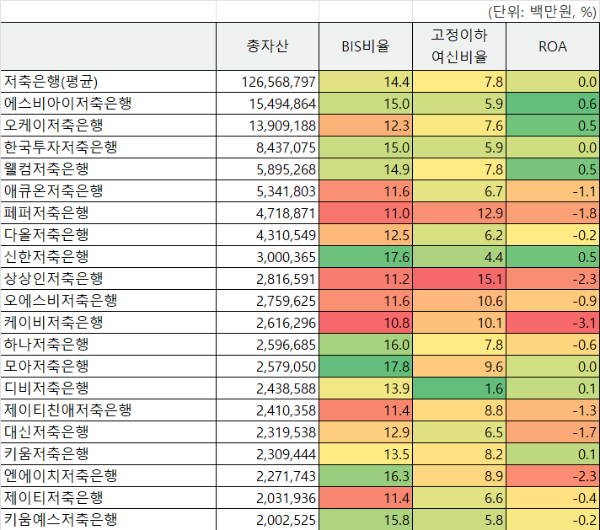Image resolution: width=600 pixels, height=530 pixels.
Task: Select total assets cell 4,310,549
Action: [x=267, y=234]
